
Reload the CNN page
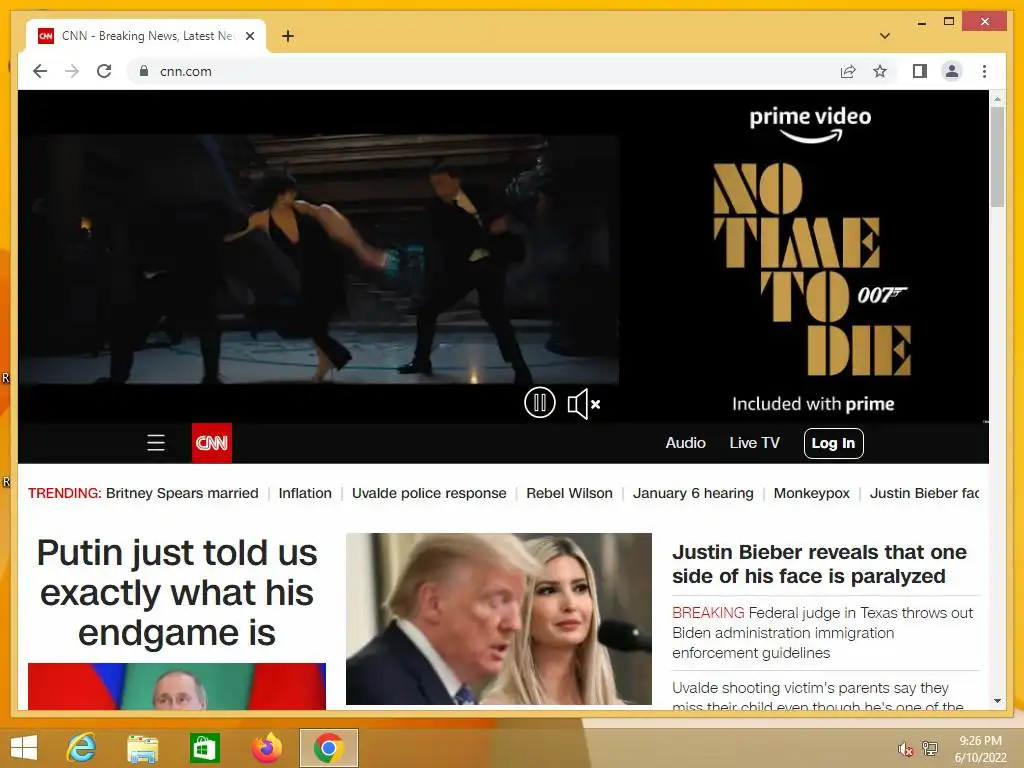104,71
